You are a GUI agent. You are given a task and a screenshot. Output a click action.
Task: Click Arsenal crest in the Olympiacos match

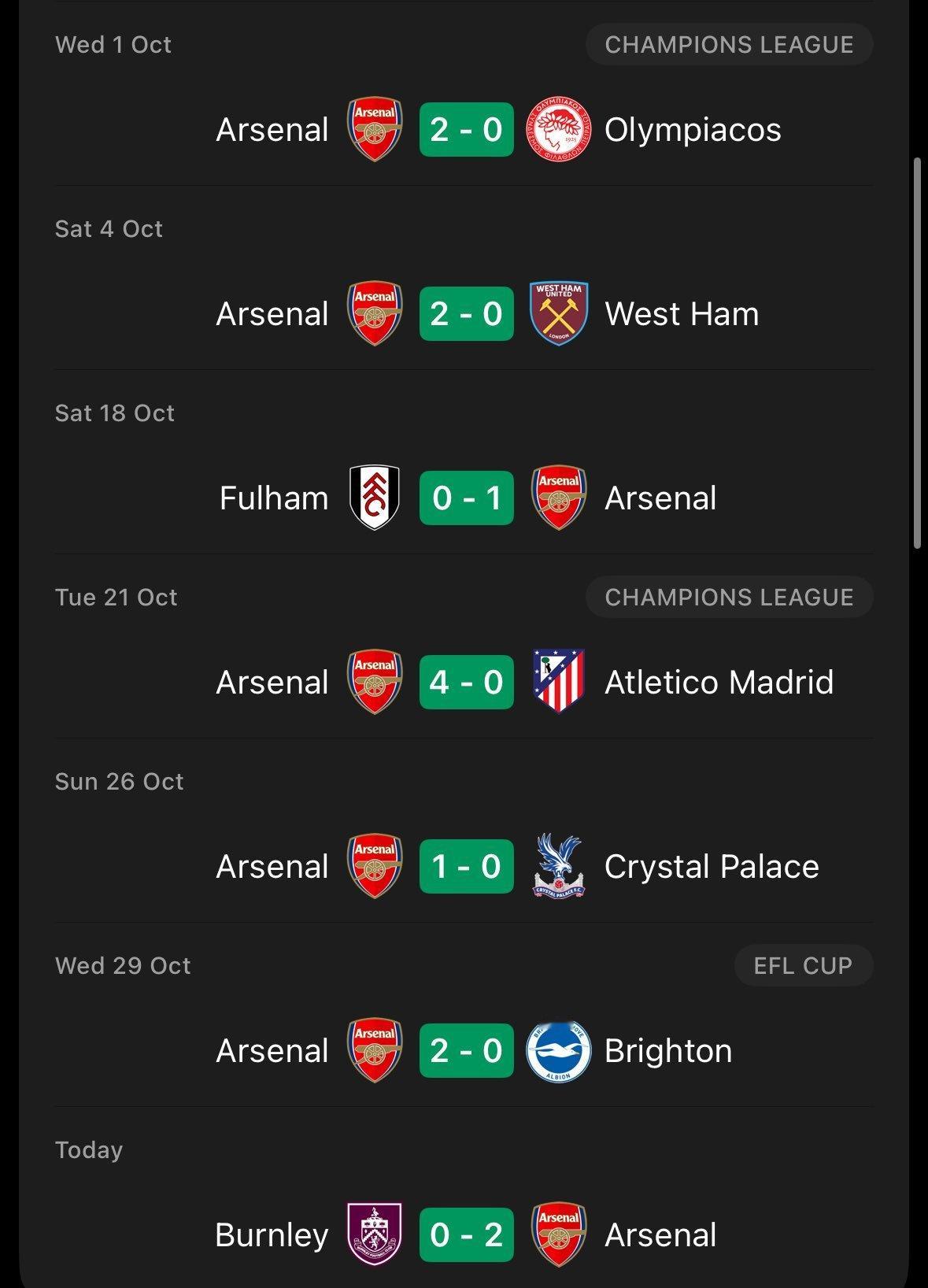tap(375, 130)
